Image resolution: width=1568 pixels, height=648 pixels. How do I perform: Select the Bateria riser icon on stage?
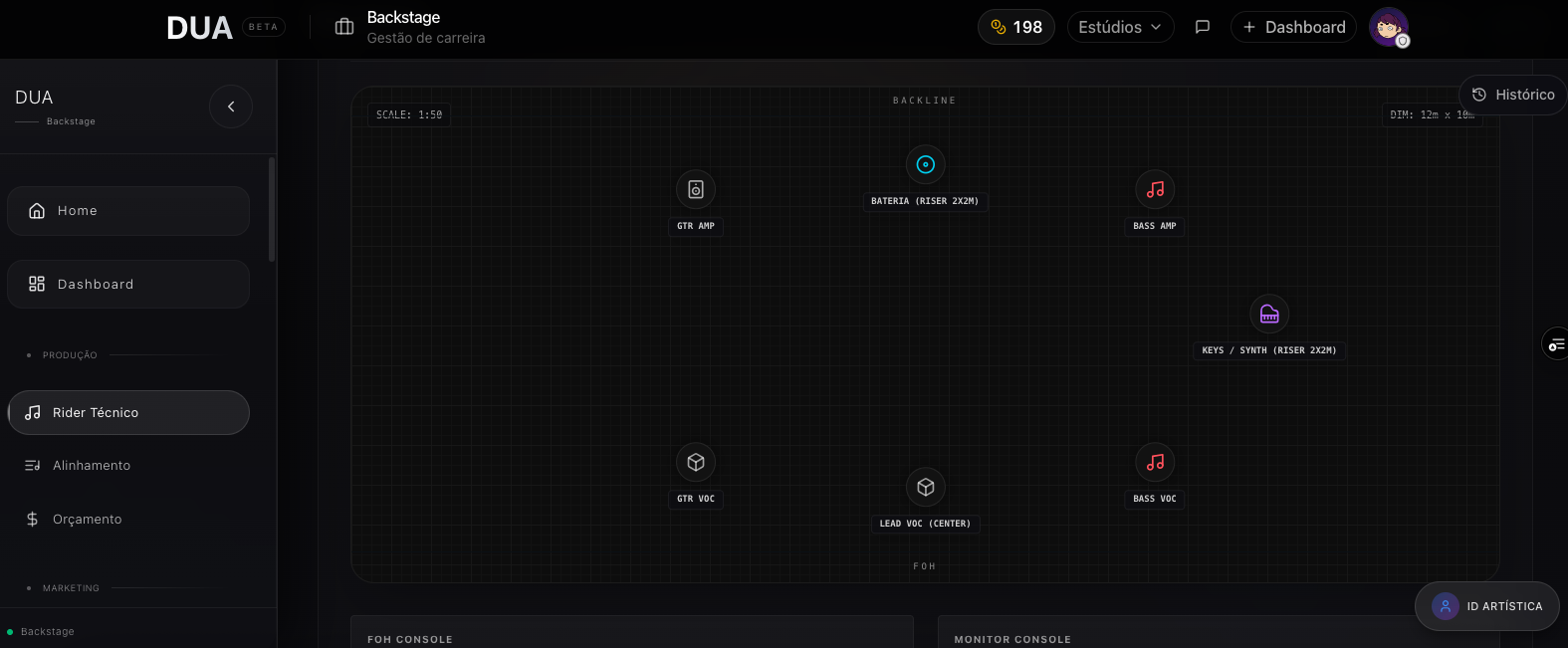(x=925, y=165)
